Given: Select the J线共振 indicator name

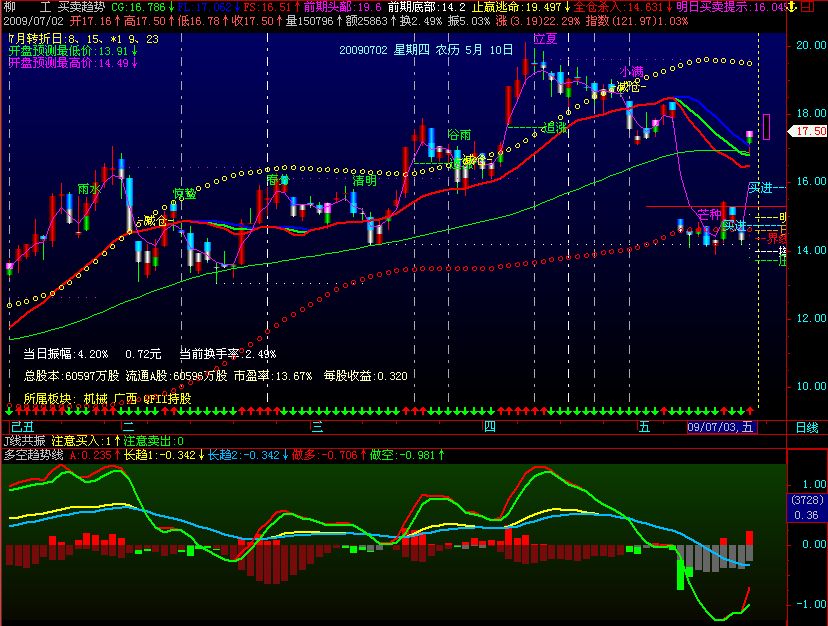Looking at the screenshot, I should coord(24,441).
